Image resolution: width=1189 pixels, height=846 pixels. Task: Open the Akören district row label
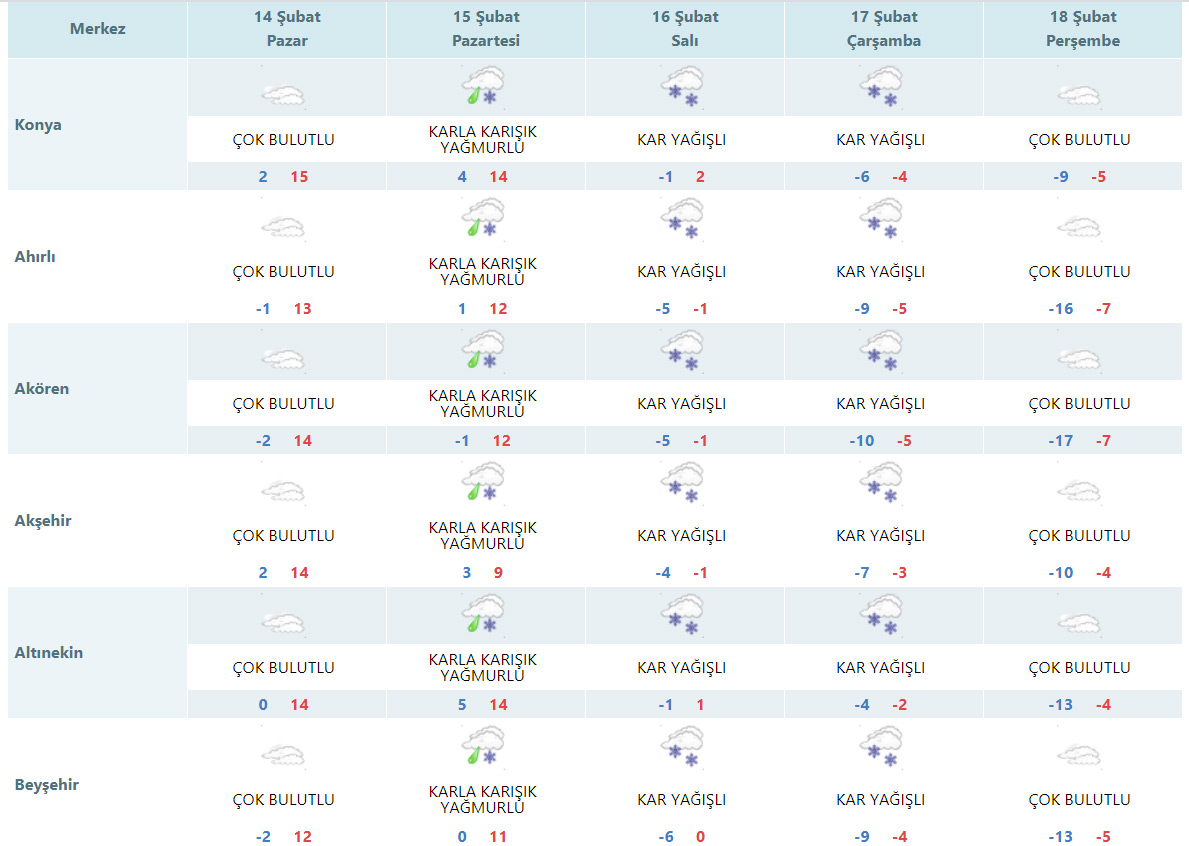click(x=42, y=388)
